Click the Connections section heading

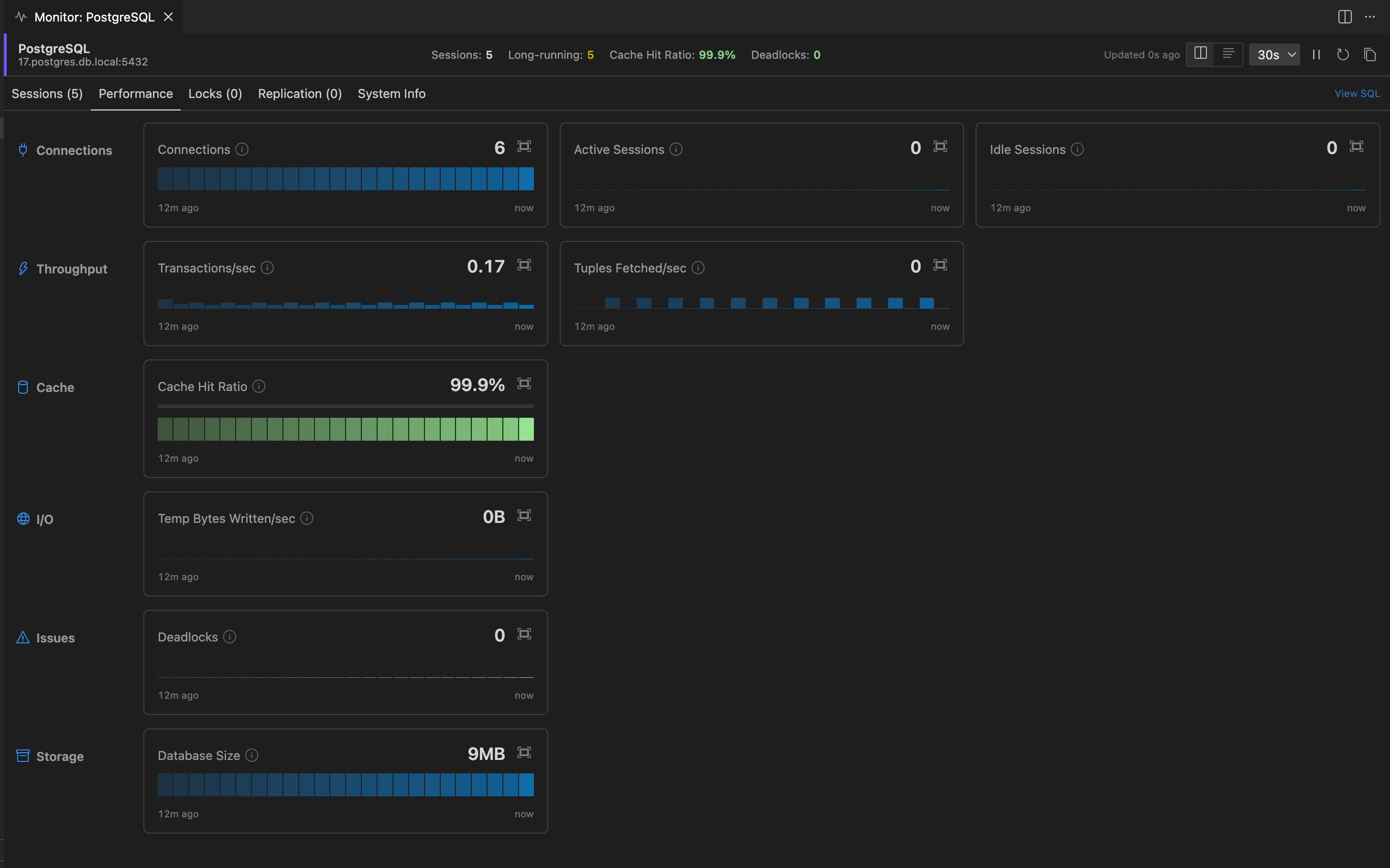pyautogui.click(x=74, y=151)
